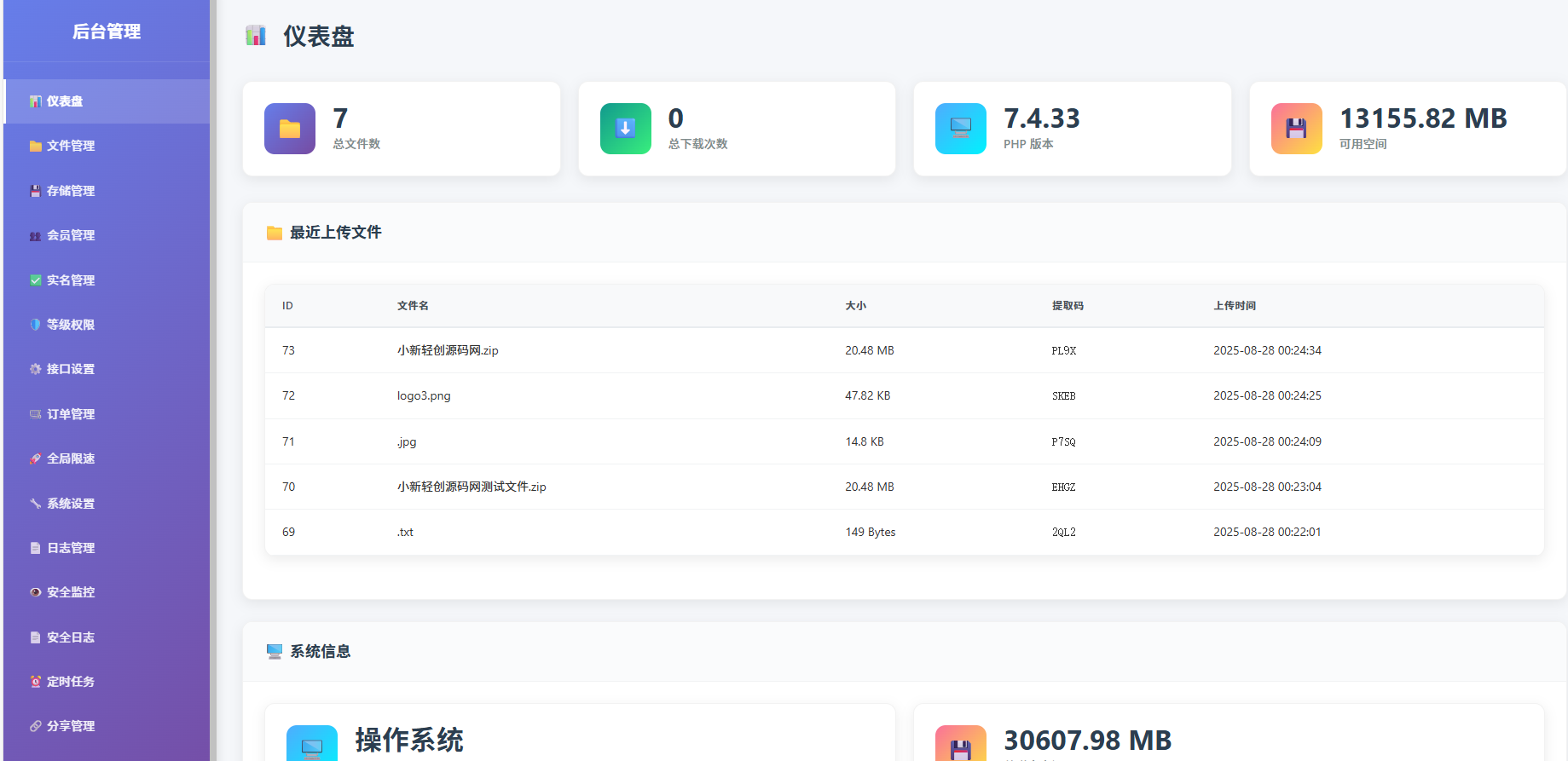Open 安全日志 in the sidebar
Viewport: 1568px width, 761px height.
click(x=107, y=637)
